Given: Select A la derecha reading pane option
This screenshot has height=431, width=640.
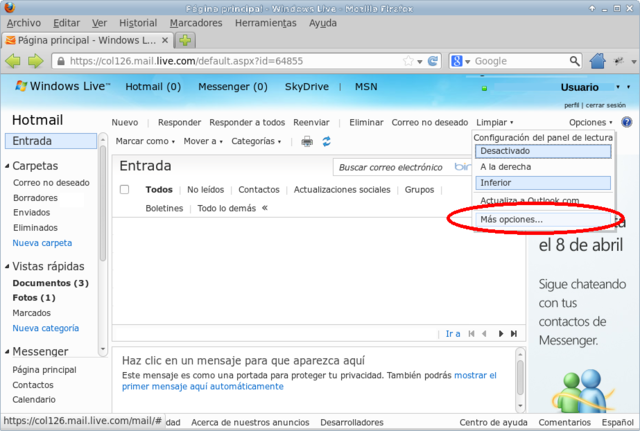Looking at the screenshot, I should pyautogui.click(x=543, y=167).
